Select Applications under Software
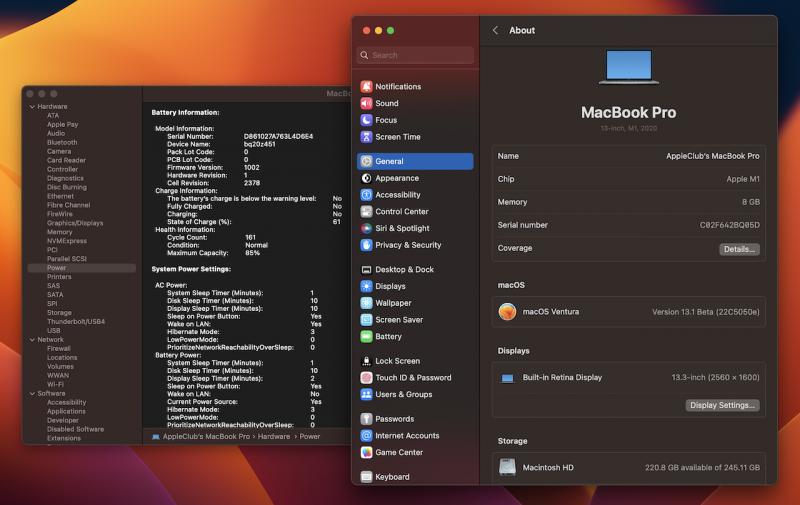The height and width of the screenshot is (505, 800). (66, 411)
